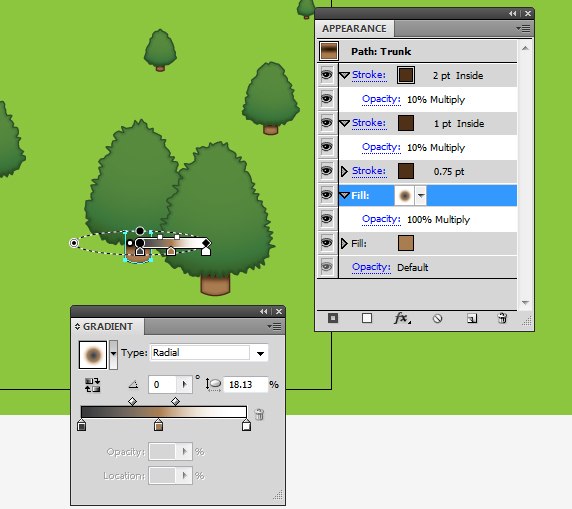The image size is (572, 509).
Task: Click Add New Stroke icon in Appearance panel
Action: pos(333,318)
